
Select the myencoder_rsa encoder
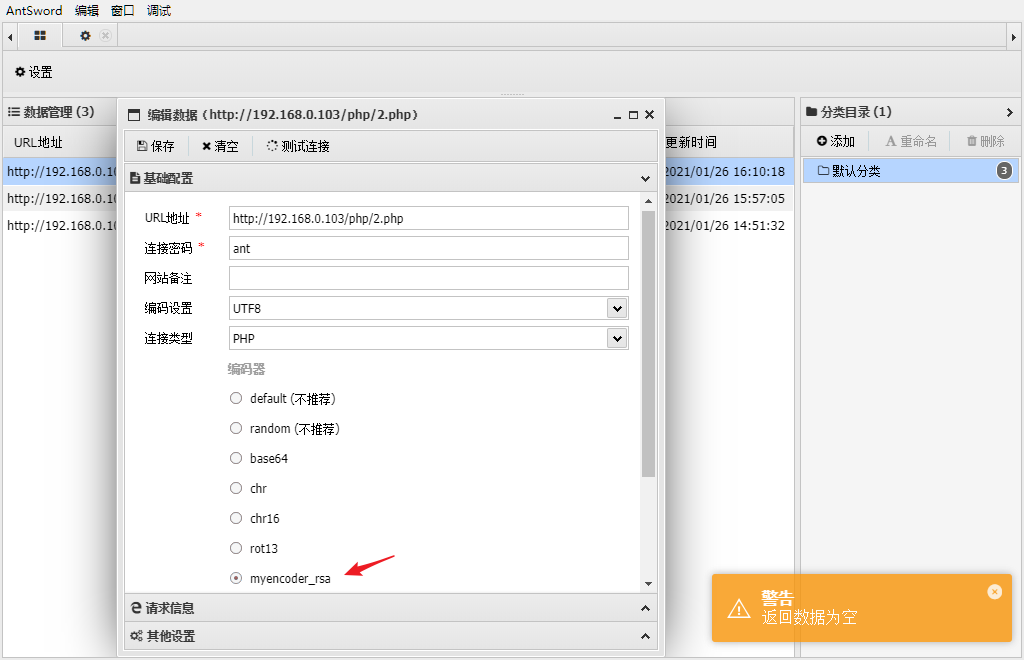click(x=236, y=578)
